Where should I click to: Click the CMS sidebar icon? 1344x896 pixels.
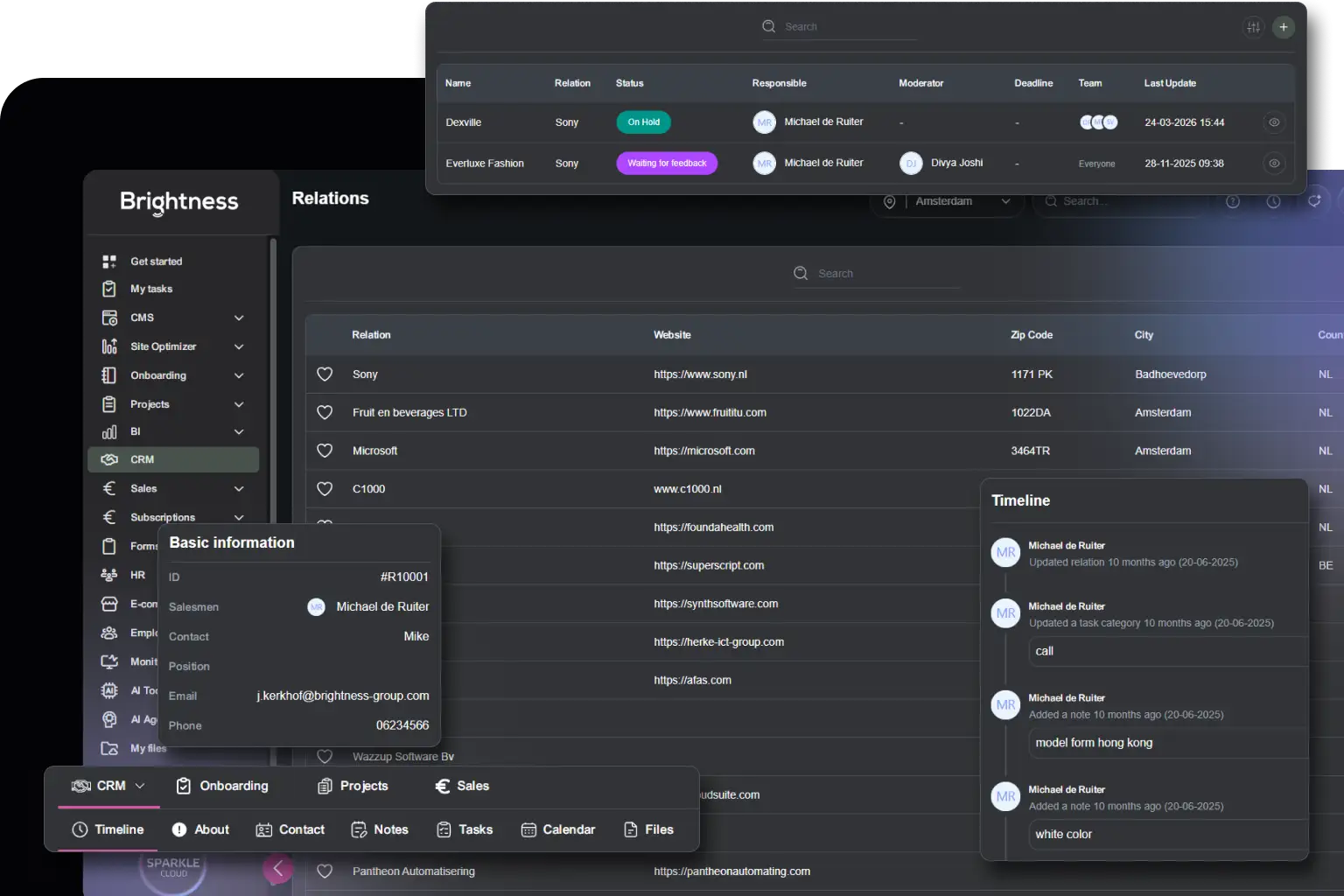coord(109,318)
